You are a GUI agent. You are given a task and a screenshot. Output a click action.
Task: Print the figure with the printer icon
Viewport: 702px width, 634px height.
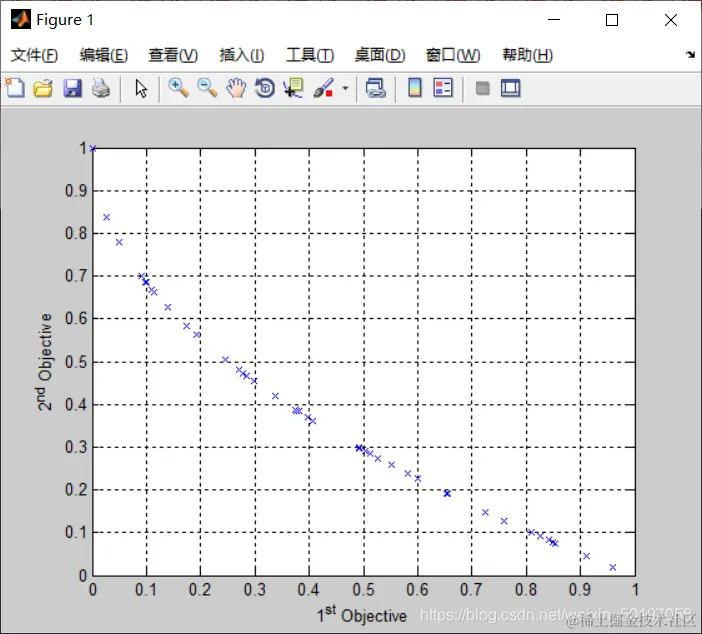101,88
